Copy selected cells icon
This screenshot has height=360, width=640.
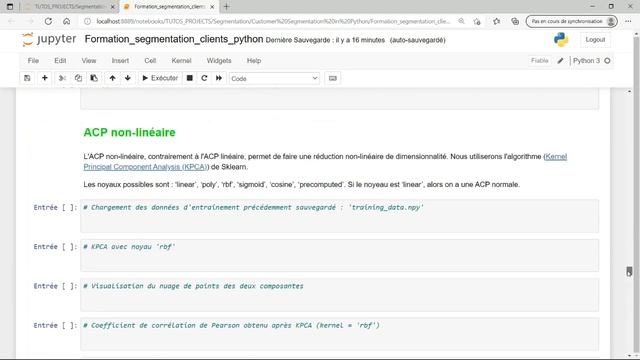pos(78,78)
